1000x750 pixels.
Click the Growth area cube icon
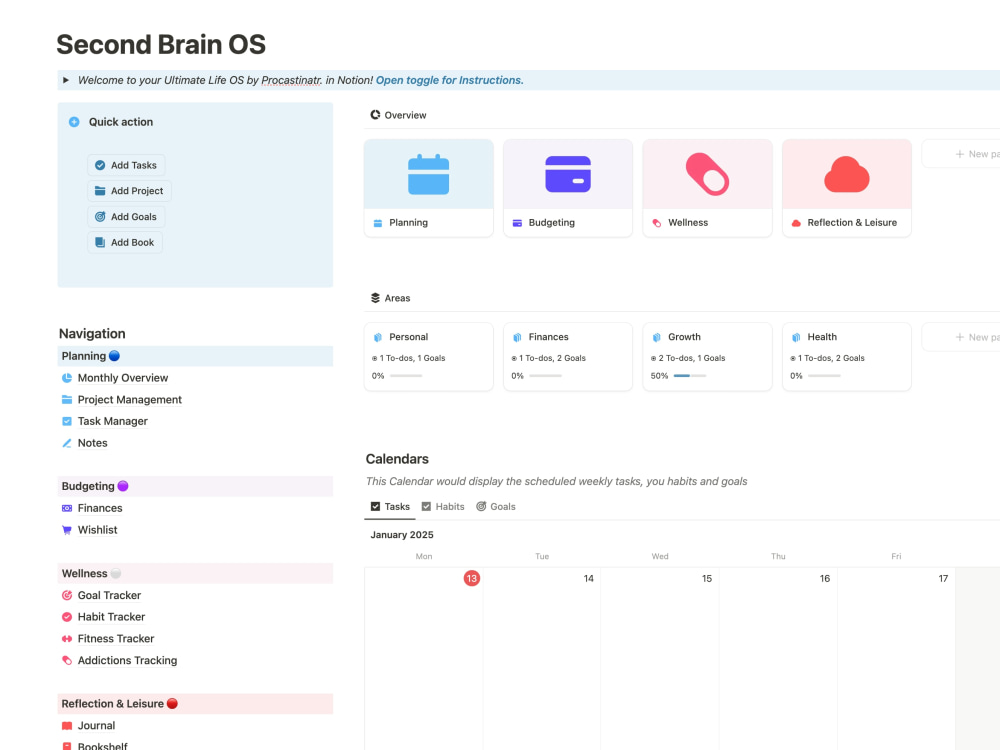tap(656, 337)
